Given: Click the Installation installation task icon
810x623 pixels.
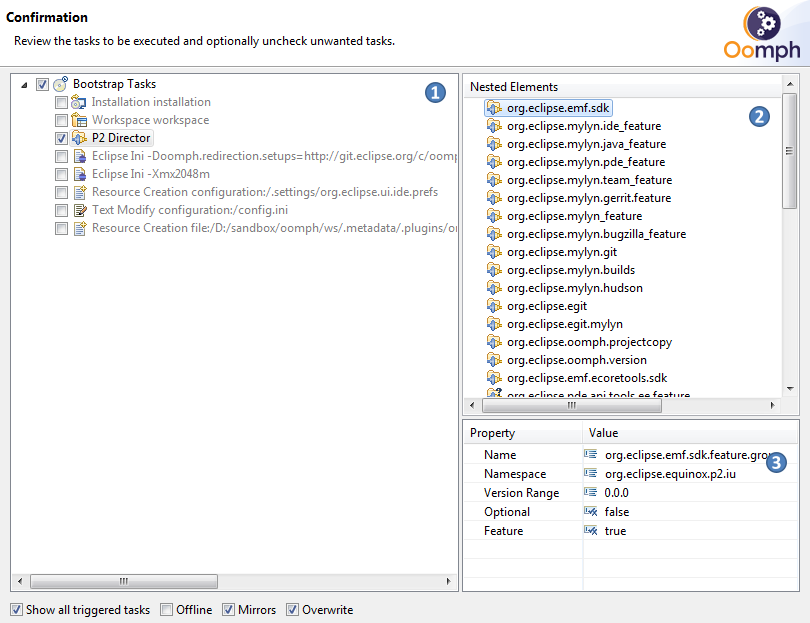Looking at the screenshot, I should point(79,102).
